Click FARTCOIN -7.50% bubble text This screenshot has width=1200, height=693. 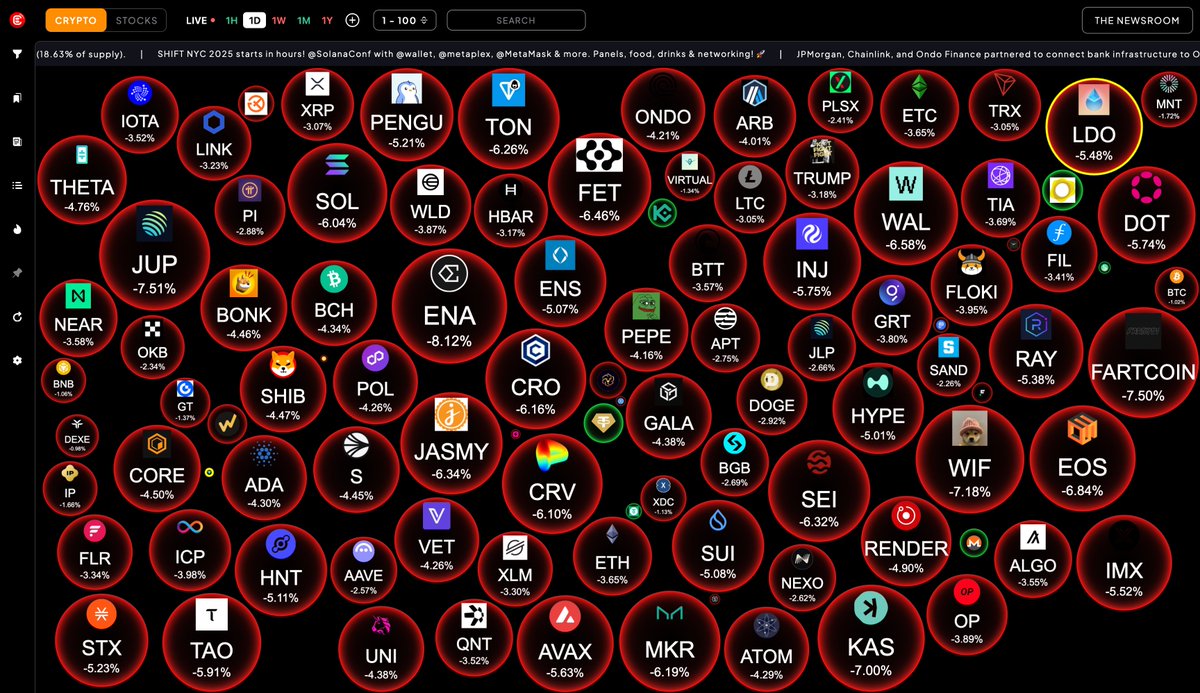tap(1142, 381)
